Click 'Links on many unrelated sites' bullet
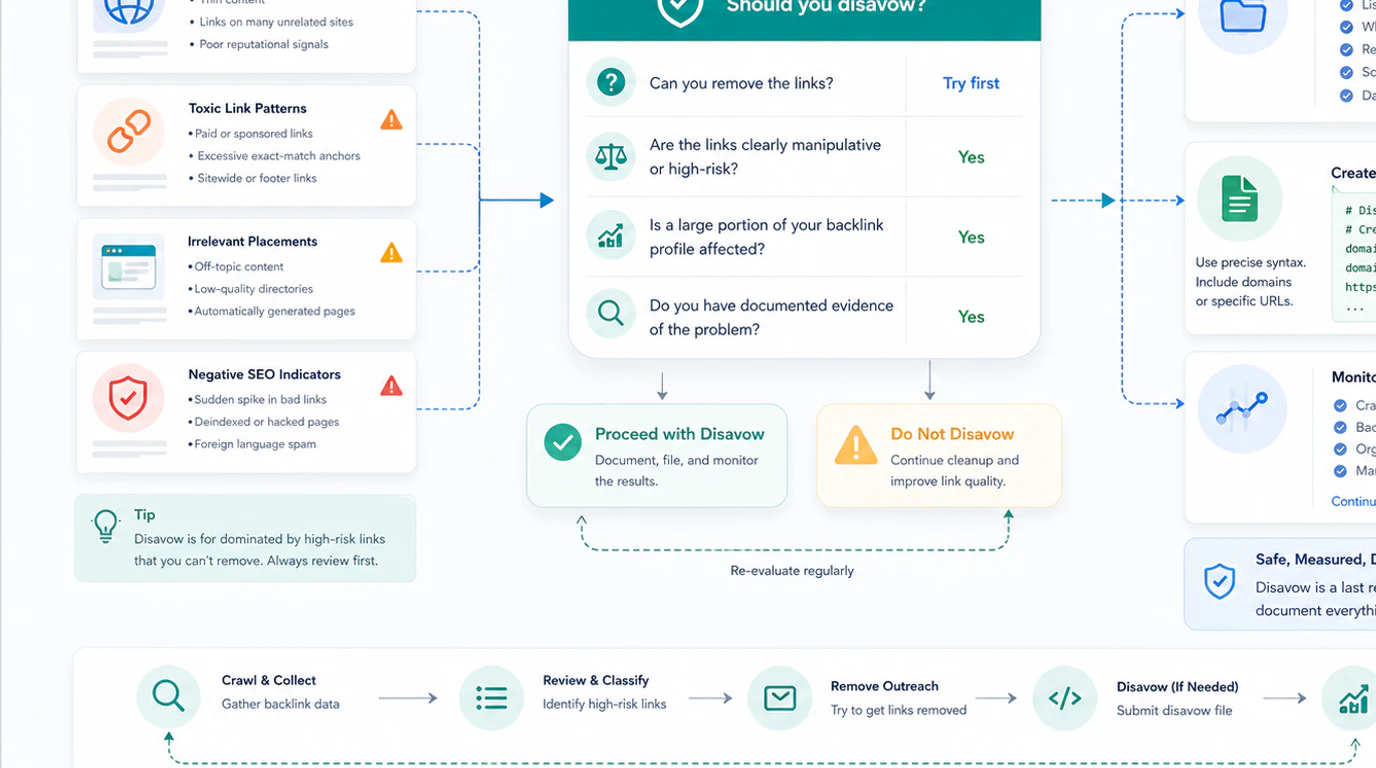1376x768 pixels. click(x=276, y=22)
